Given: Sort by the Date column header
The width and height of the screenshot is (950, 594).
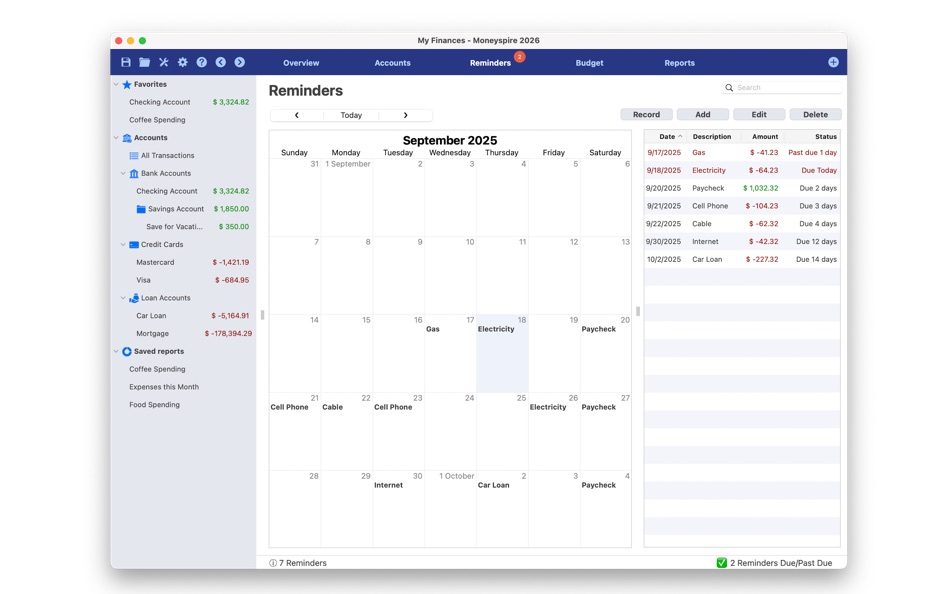Looking at the screenshot, I should point(666,137).
